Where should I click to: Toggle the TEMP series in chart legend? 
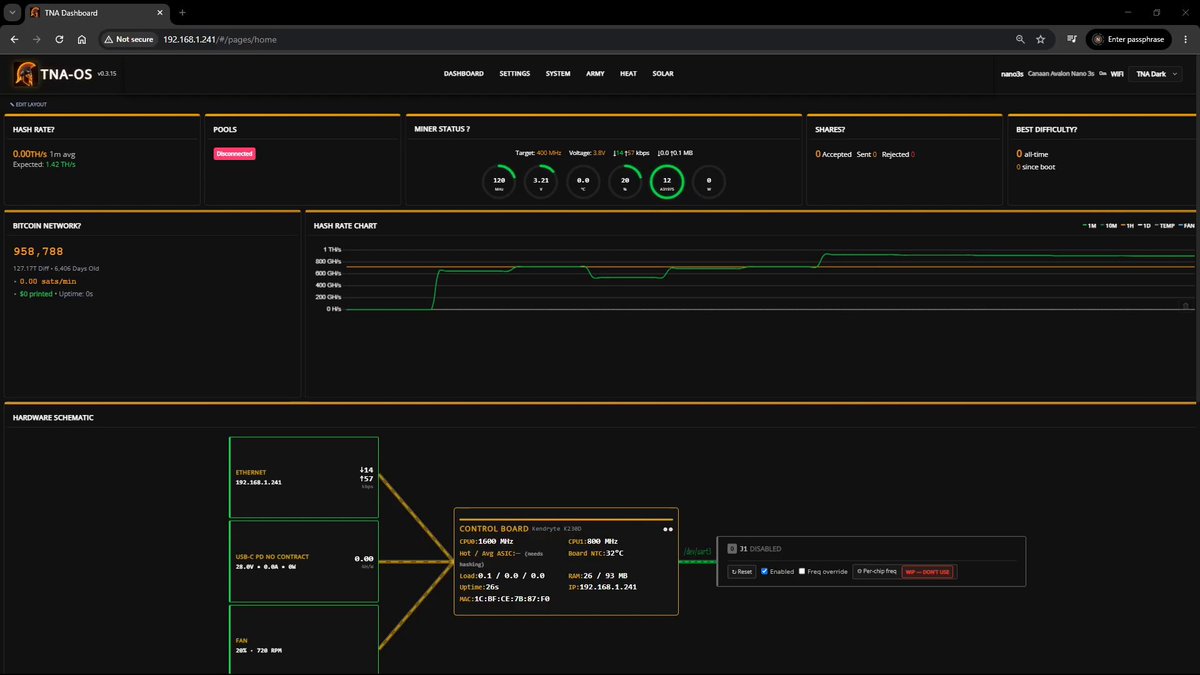[x=1166, y=226]
